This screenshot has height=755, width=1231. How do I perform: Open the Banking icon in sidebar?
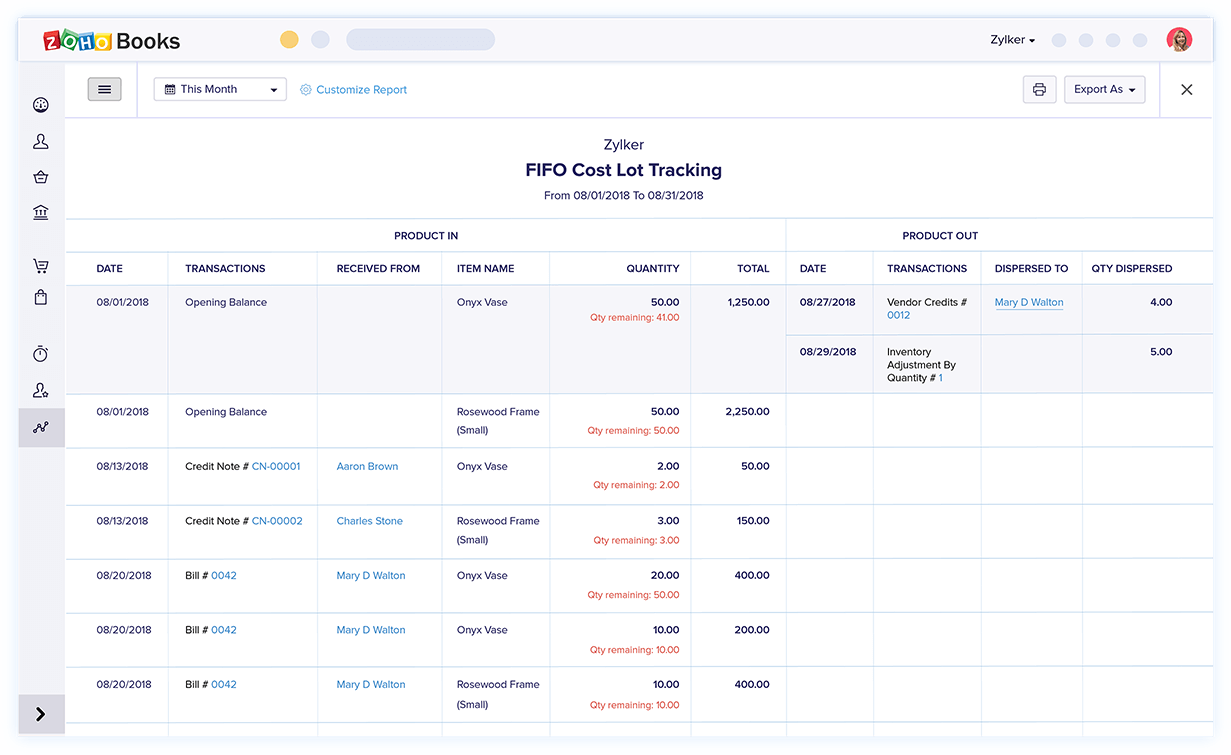point(41,212)
